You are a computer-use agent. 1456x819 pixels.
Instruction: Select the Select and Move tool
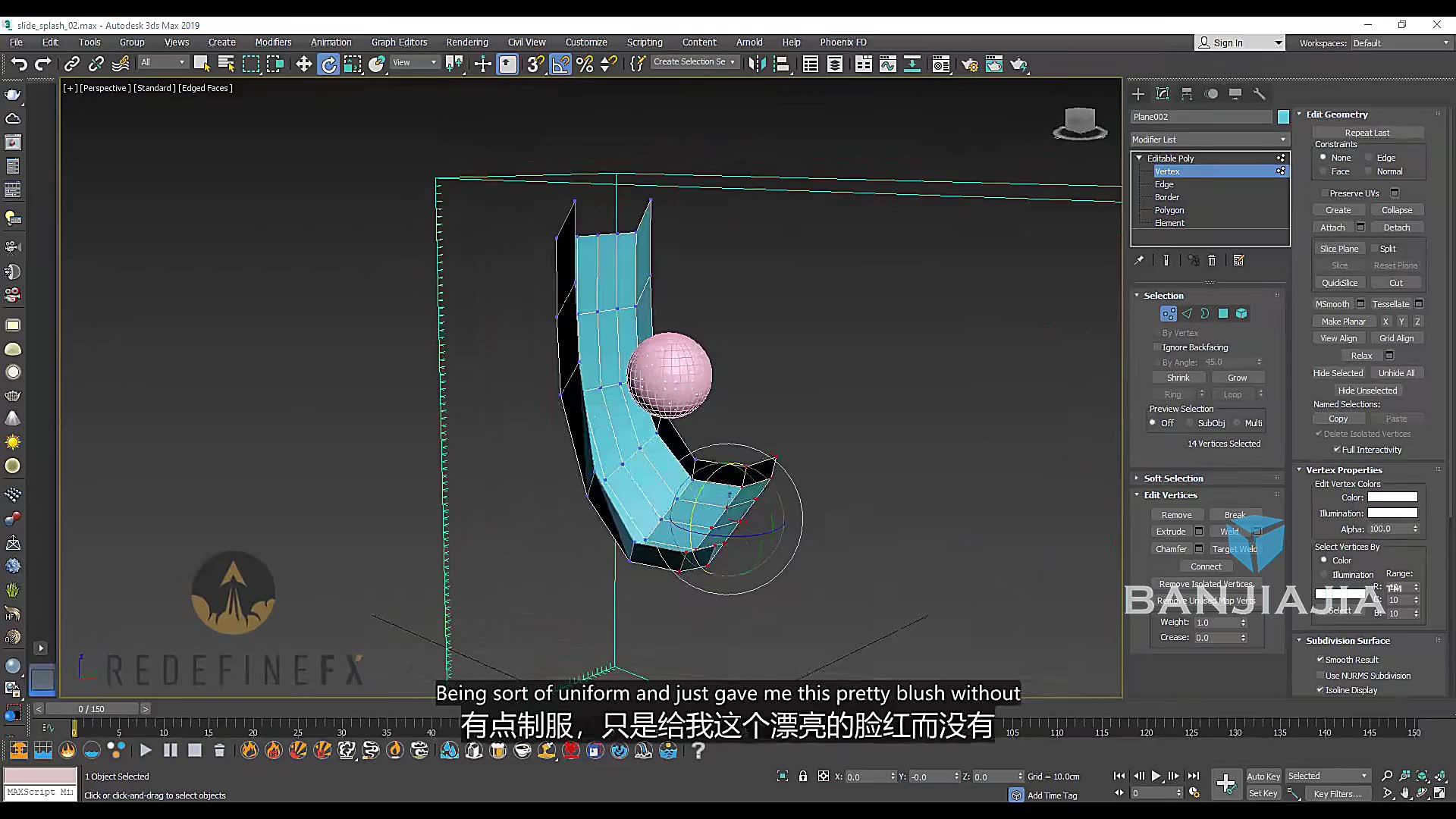click(303, 64)
